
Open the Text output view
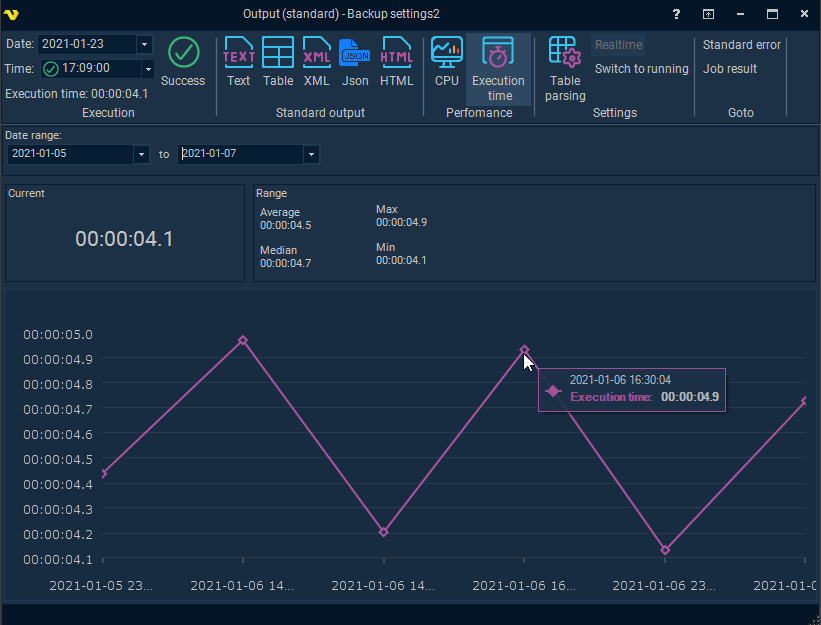[238, 62]
